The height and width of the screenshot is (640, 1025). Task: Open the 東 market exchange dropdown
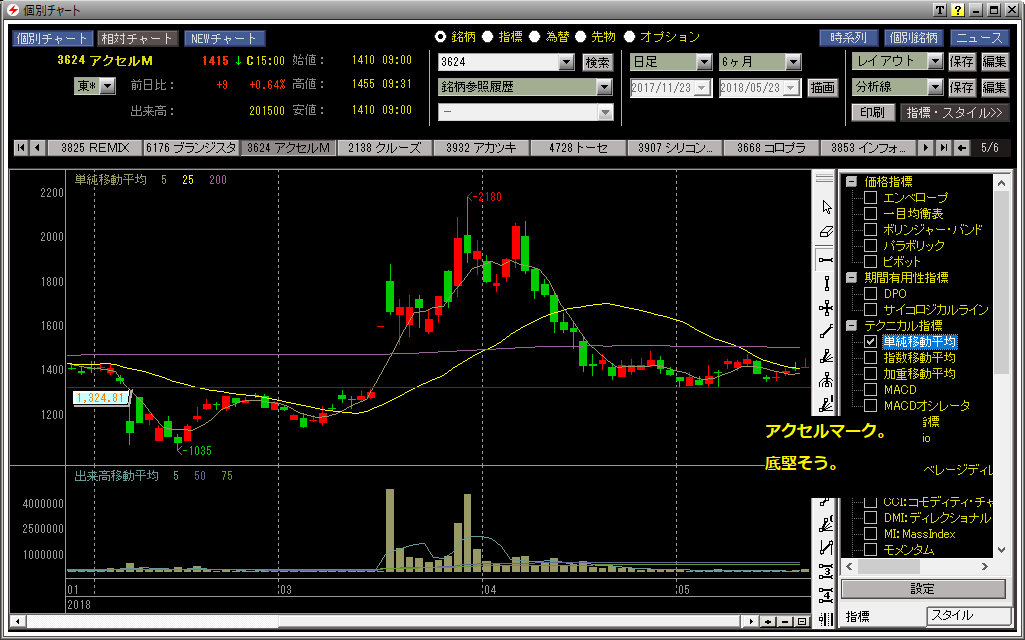(108, 86)
